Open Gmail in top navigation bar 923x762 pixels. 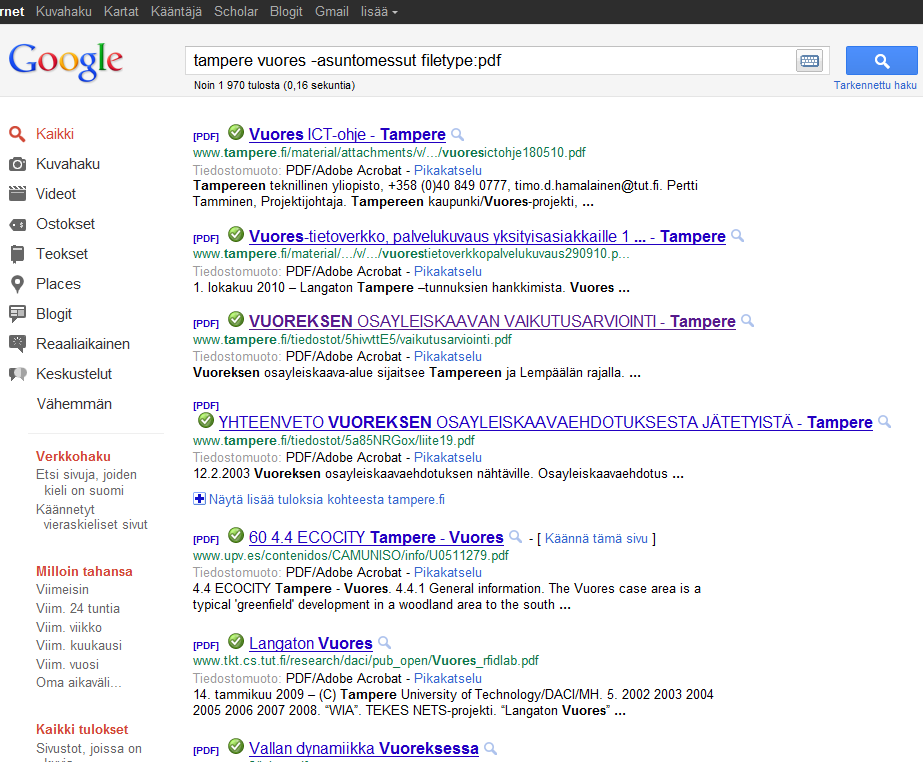(331, 11)
